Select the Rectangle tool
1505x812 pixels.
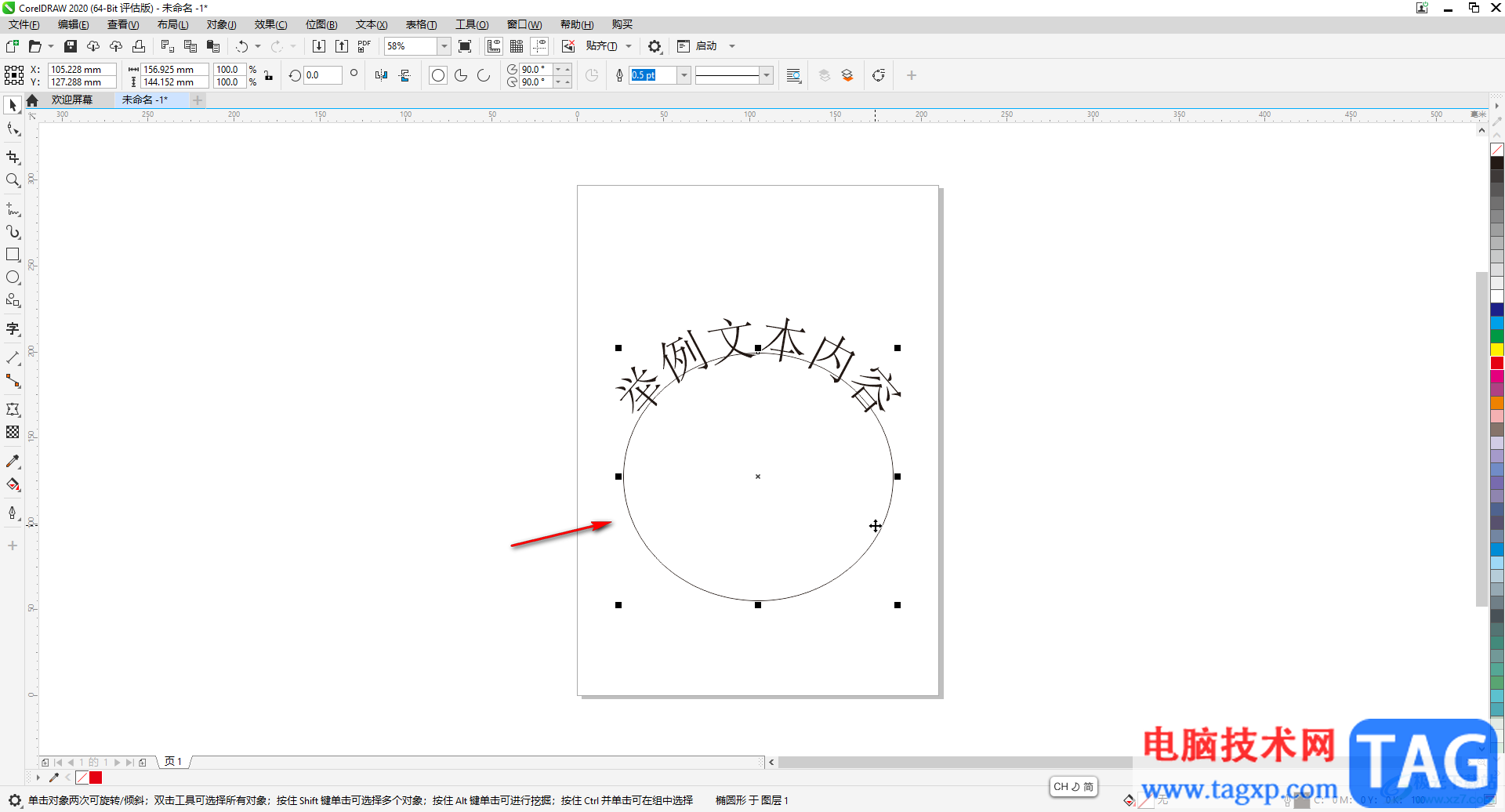click(13, 255)
